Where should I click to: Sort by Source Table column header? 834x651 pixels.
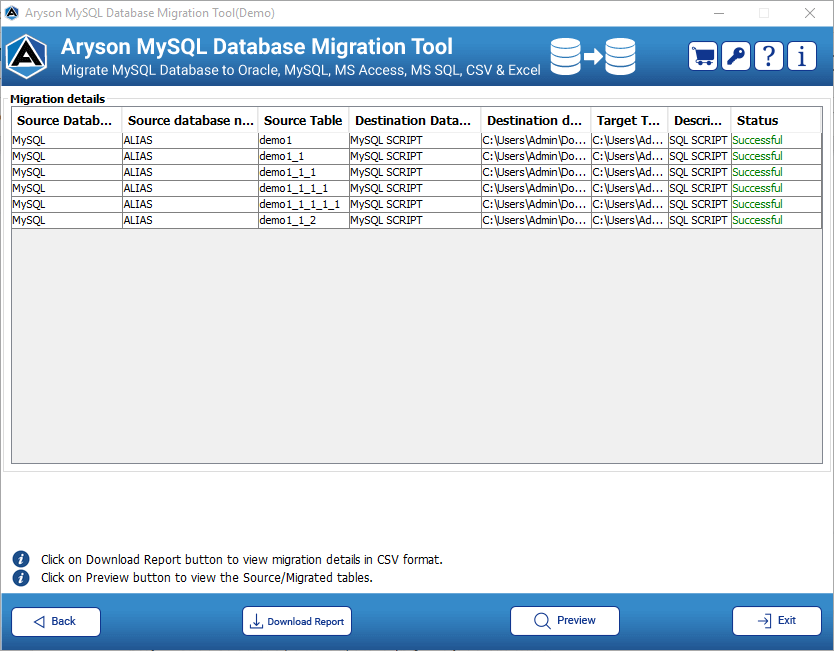[303, 120]
